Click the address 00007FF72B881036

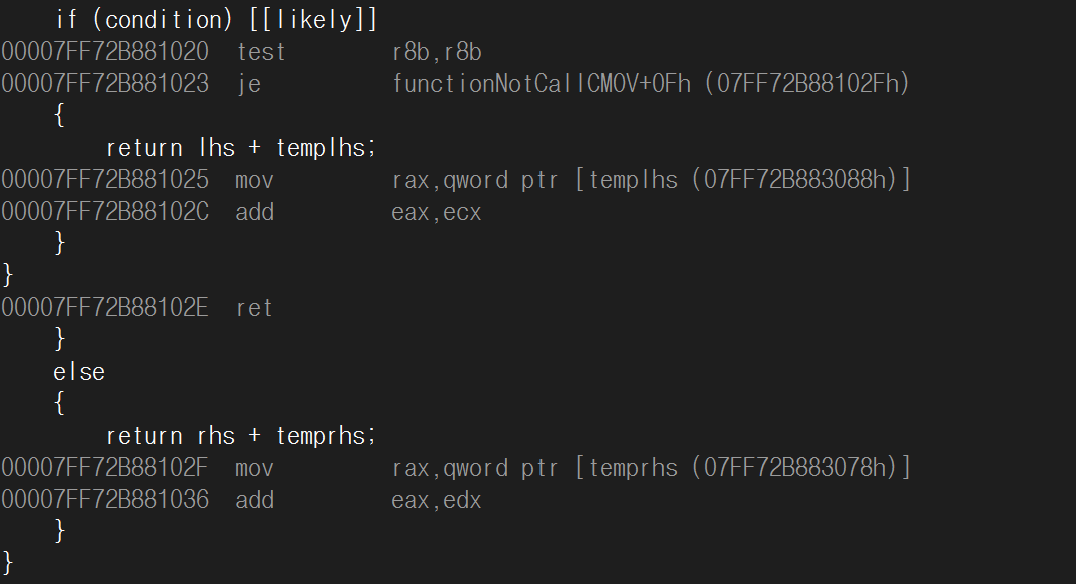[105, 500]
